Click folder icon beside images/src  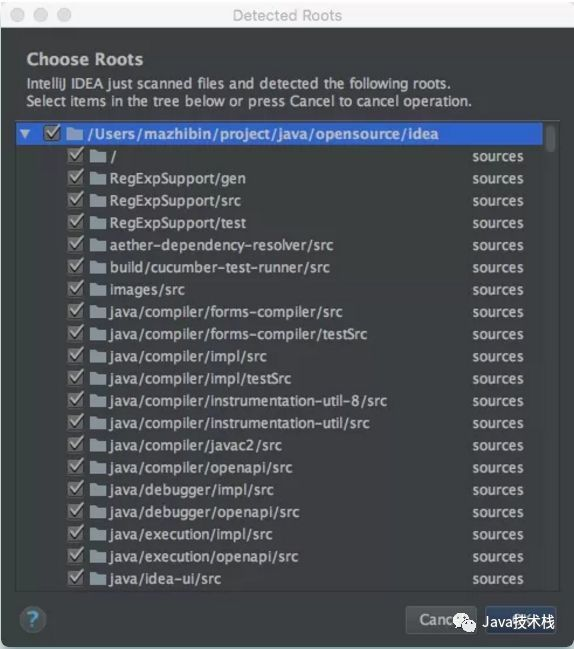98,290
